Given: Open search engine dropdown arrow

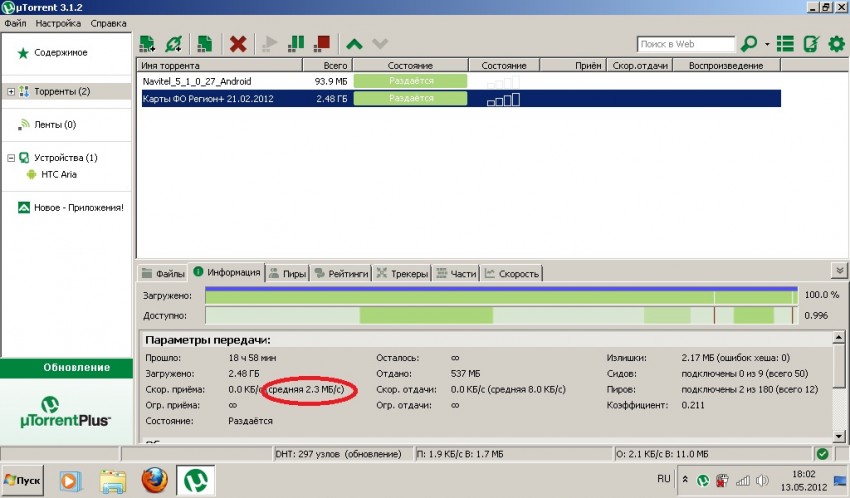Looking at the screenshot, I should (767, 44).
